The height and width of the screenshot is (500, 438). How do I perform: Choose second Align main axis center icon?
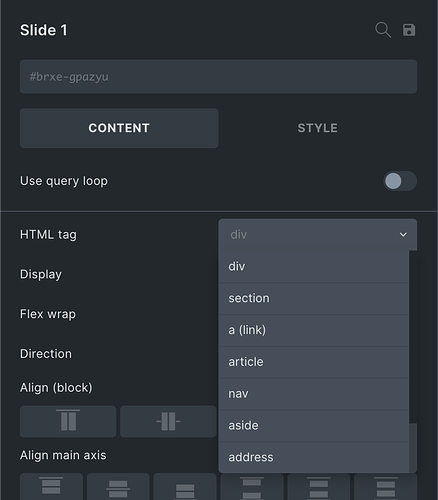(118, 487)
